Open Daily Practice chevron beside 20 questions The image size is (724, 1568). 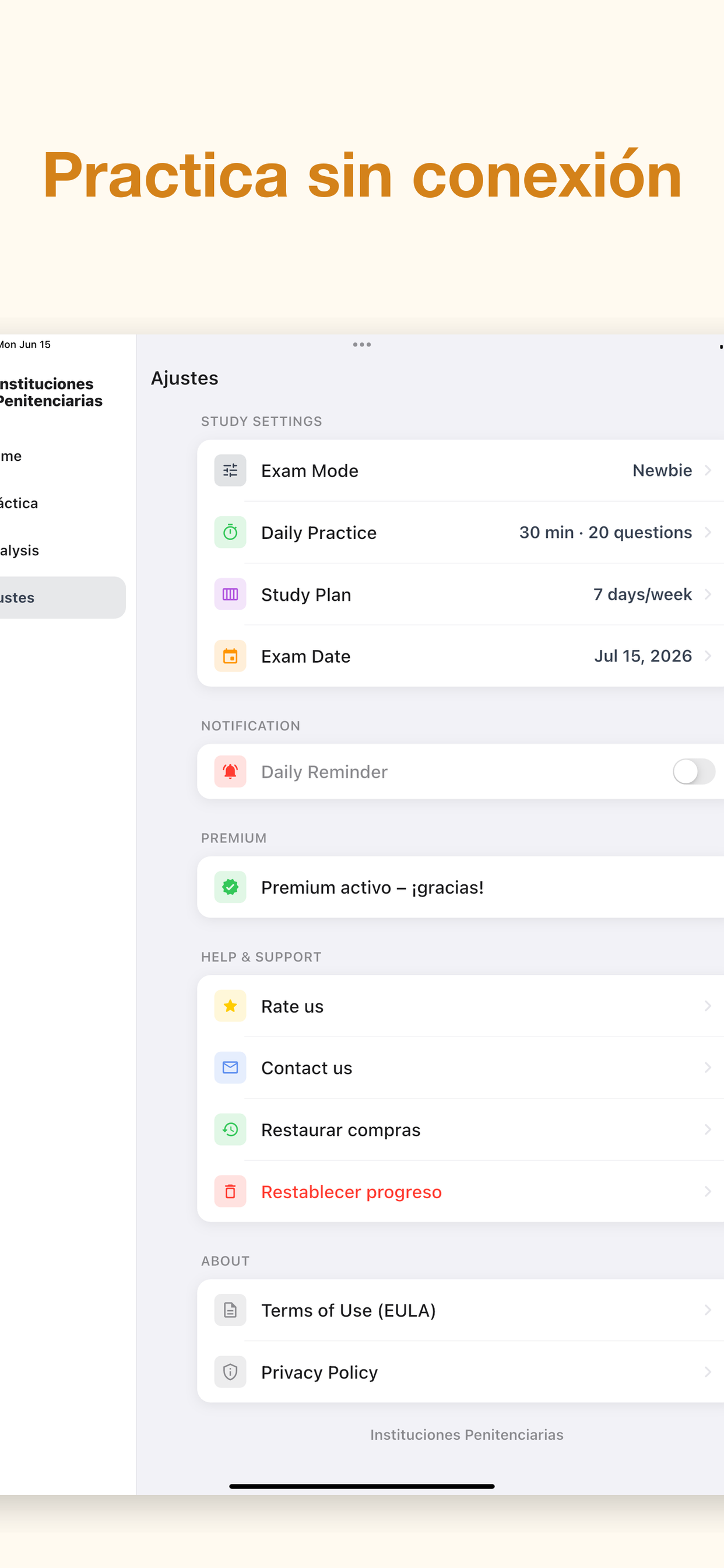click(708, 533)
